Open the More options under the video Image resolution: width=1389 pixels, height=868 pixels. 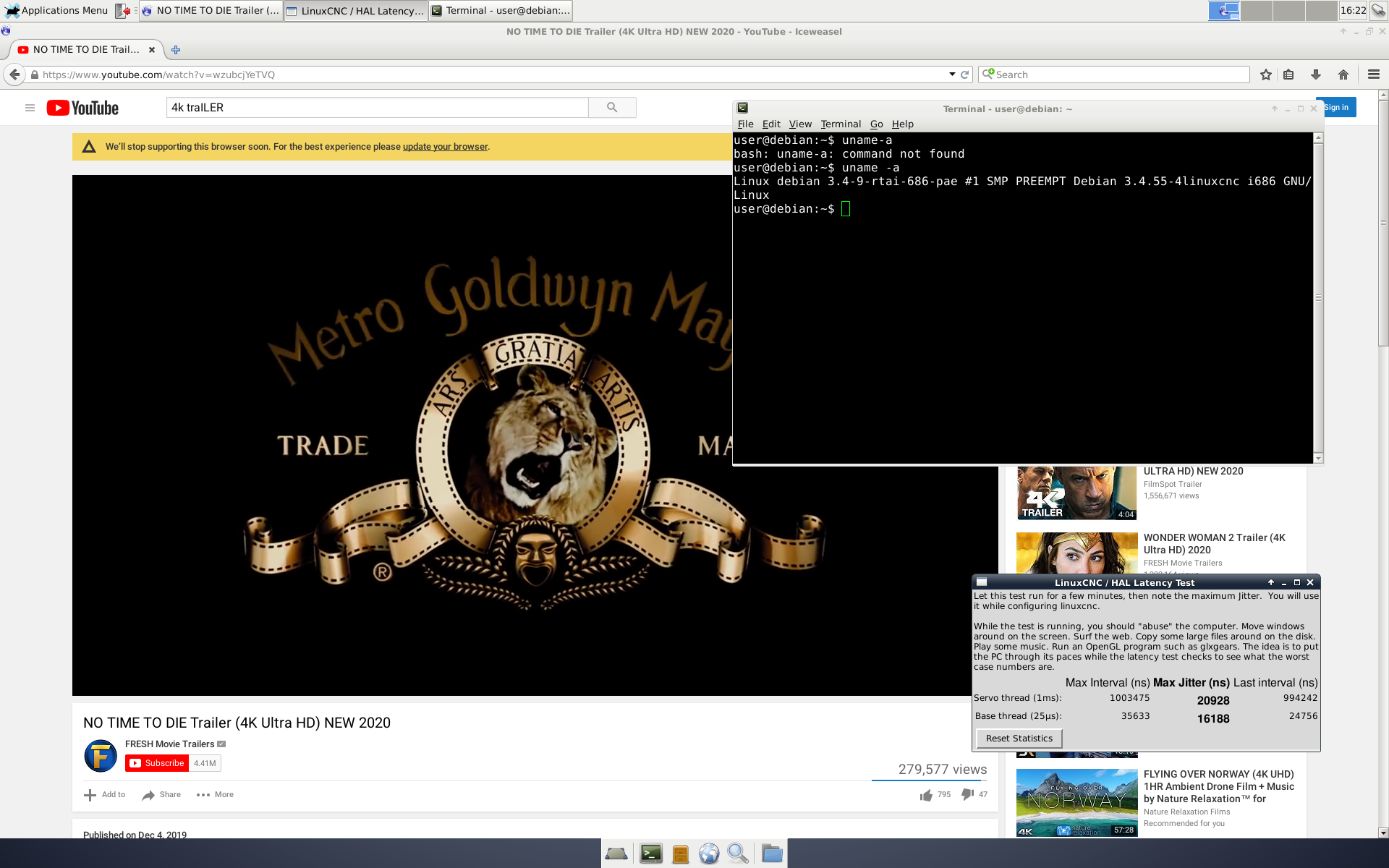tap(215, 795)
